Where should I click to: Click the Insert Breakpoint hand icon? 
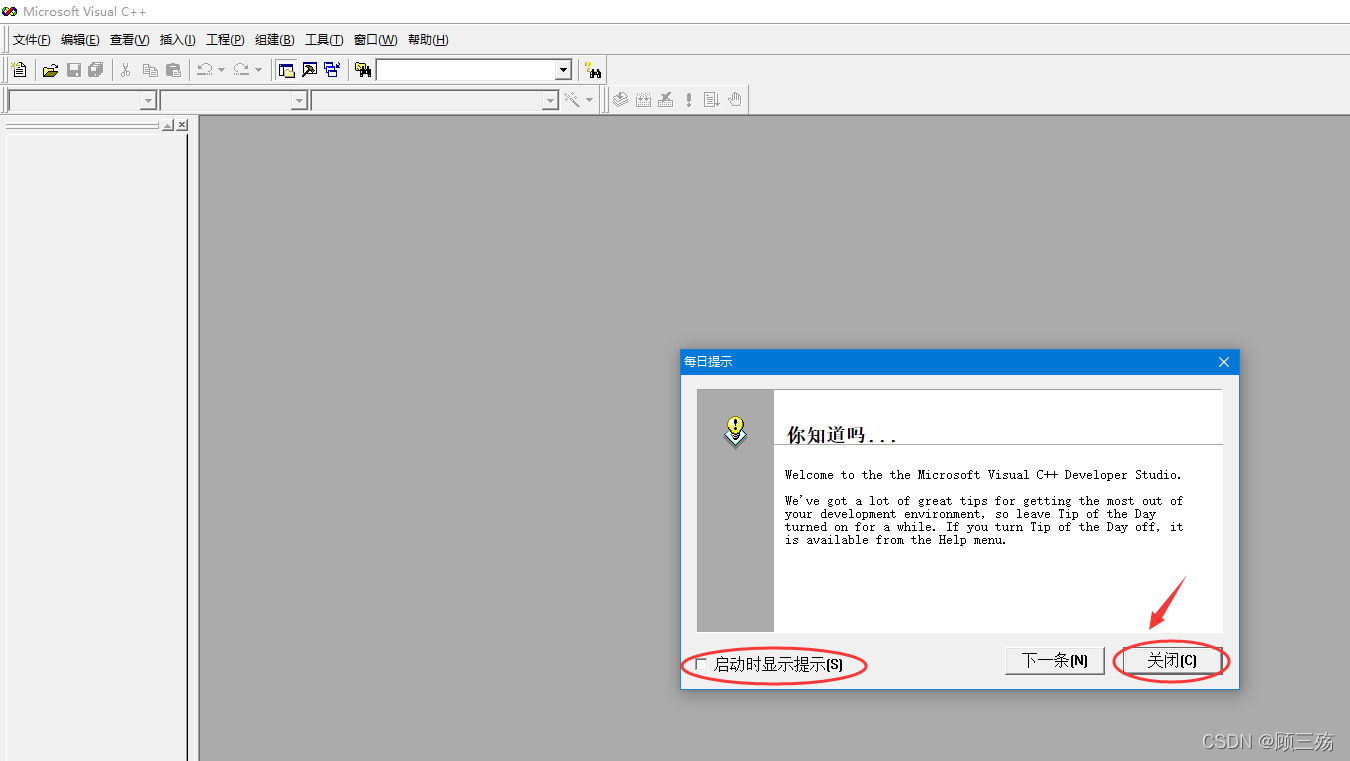tap(735, 100)
